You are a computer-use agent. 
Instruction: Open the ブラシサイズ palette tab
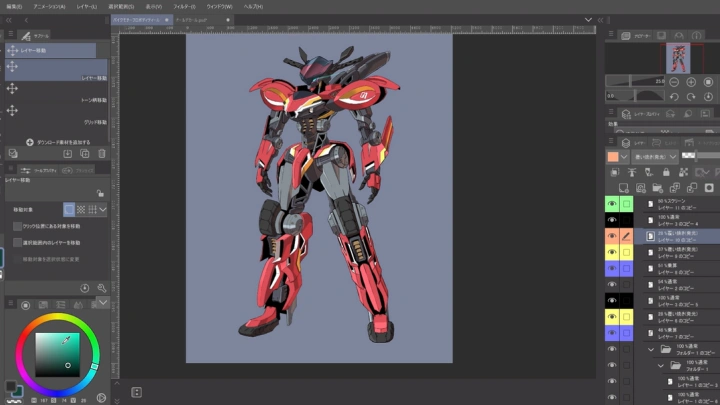[x=78, y=170]
